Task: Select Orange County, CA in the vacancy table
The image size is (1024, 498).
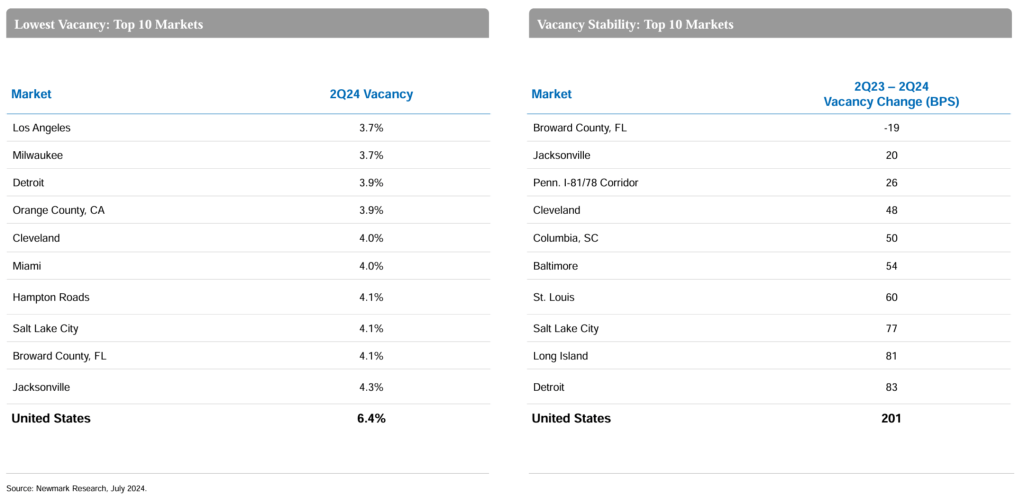Action: (58, 210)
